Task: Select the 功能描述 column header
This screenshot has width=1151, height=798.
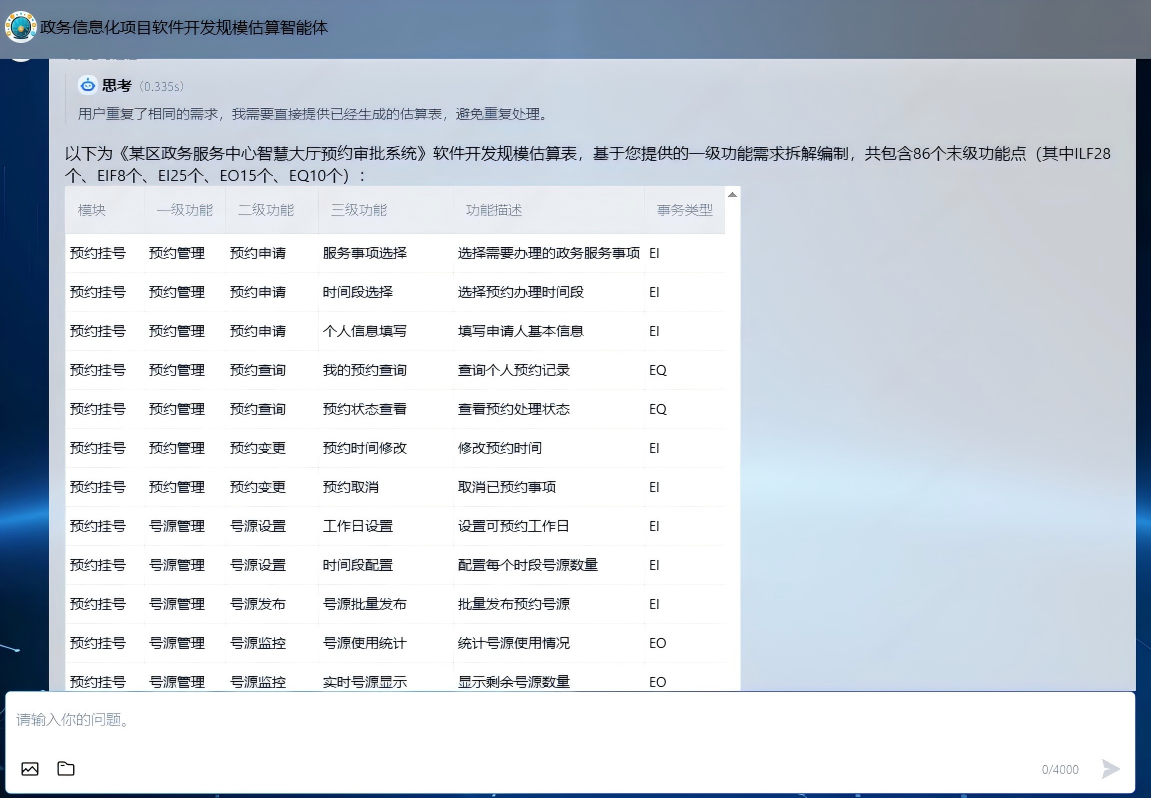Action: [494, 210]
